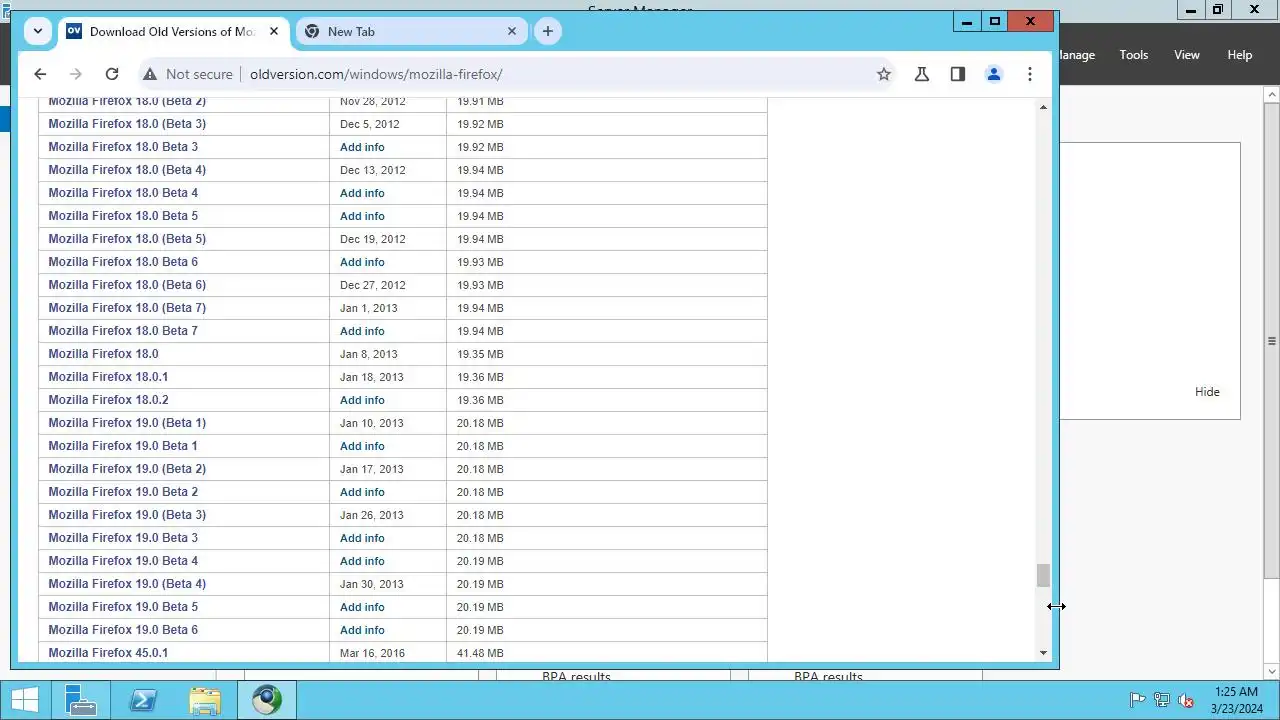Show the taskbar clock and date

[x=1236, y=700]
